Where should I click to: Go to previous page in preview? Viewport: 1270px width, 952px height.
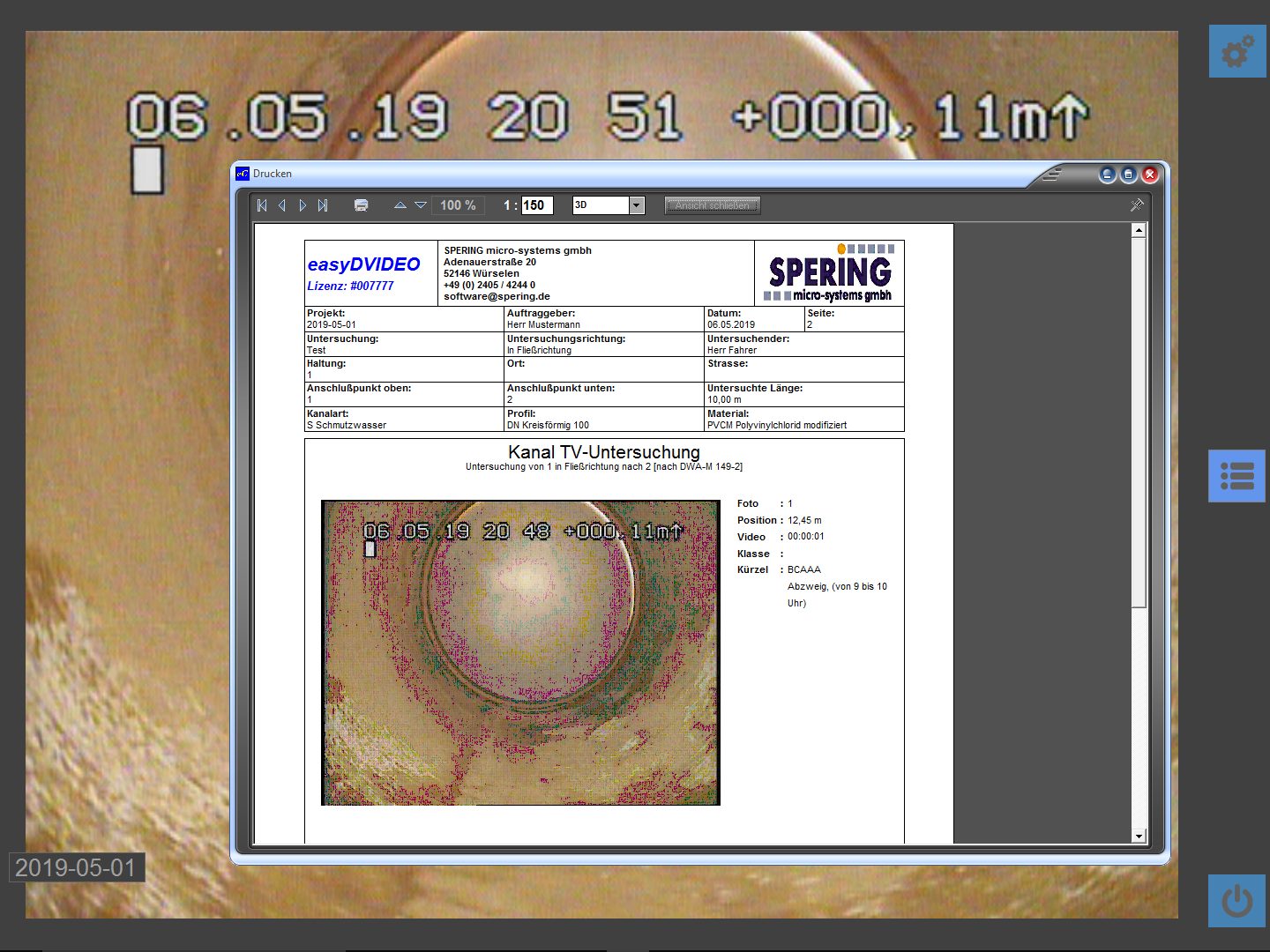click(282, 205)
